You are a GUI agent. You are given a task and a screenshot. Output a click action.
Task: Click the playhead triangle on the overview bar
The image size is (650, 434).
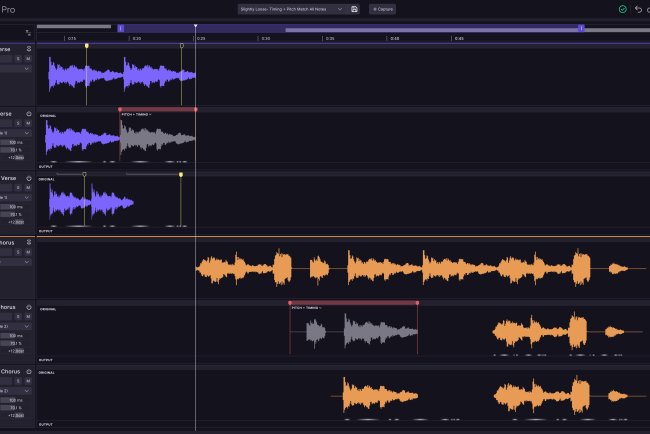tap(196, 26)
